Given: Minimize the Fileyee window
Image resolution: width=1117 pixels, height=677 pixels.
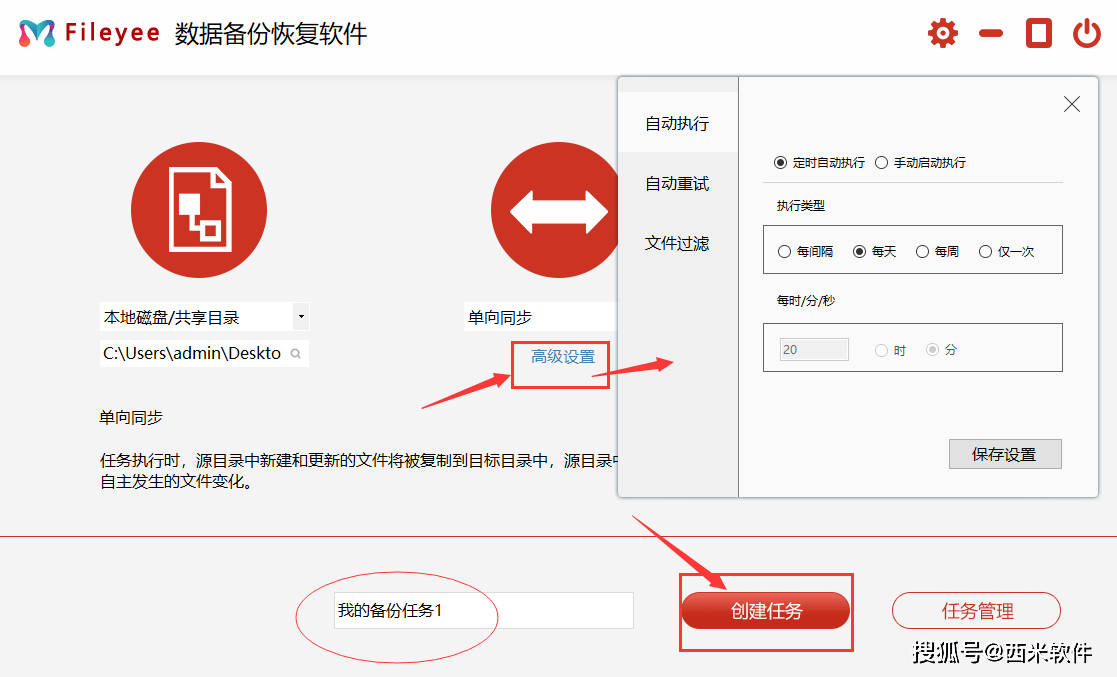Looking at the screenshot, I should click(x=991, y=33).
